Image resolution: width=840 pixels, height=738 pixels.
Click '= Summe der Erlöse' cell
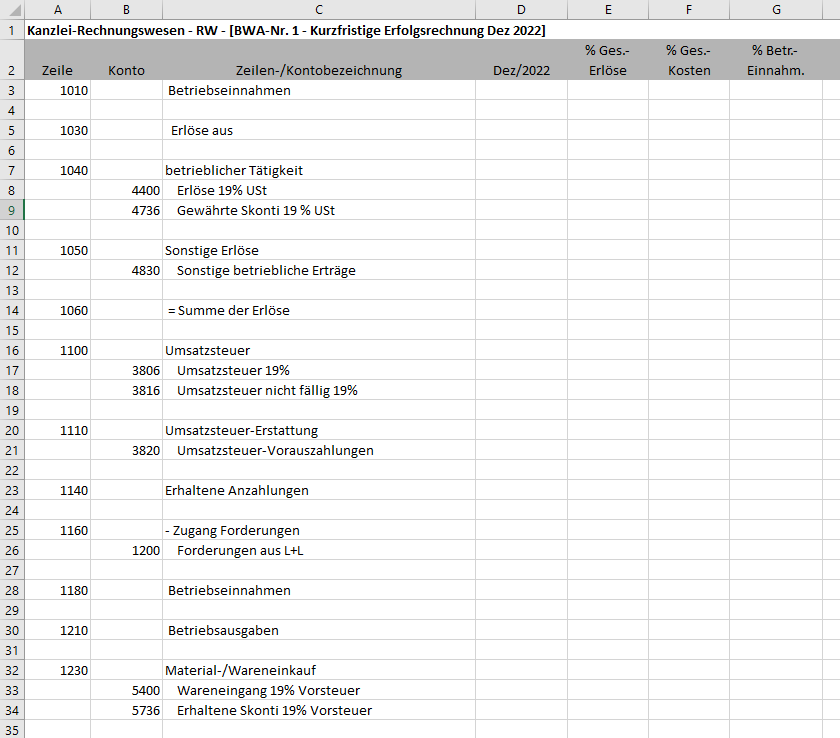[x=319, y=311]
